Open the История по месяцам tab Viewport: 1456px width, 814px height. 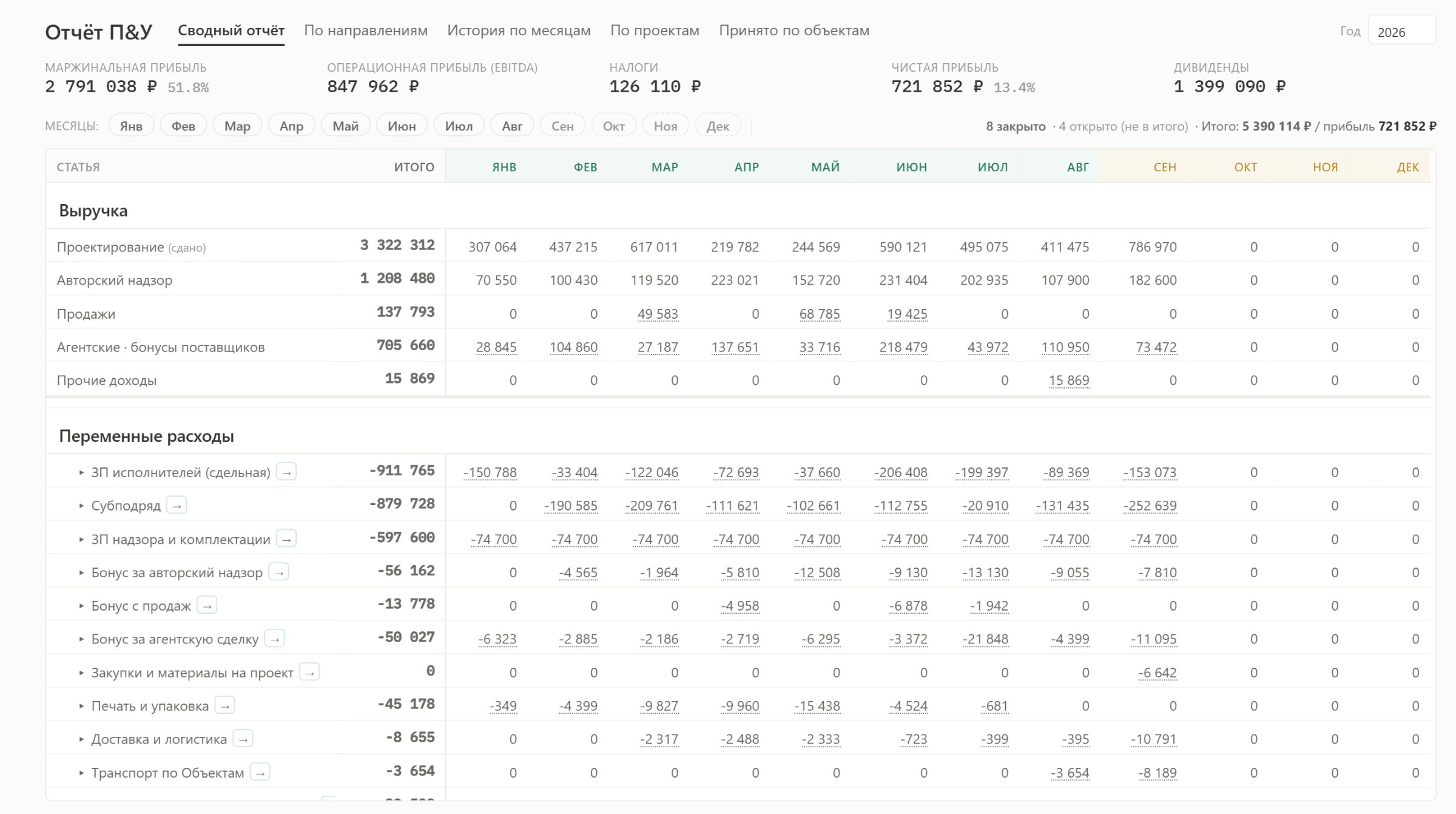point(519,31)
